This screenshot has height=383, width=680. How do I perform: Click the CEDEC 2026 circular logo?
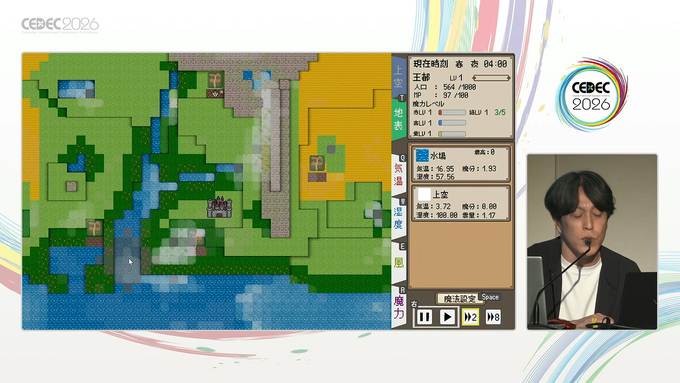tap(591, 95)
